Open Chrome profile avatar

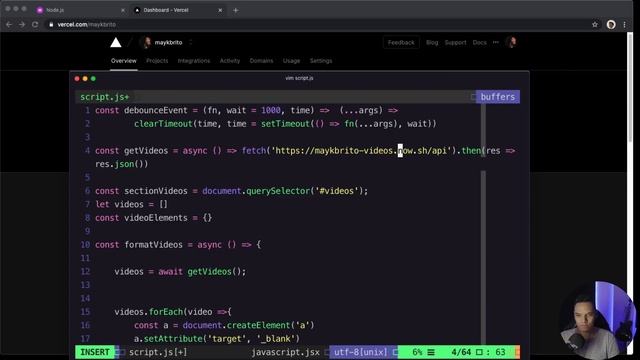tap(611, 24)
